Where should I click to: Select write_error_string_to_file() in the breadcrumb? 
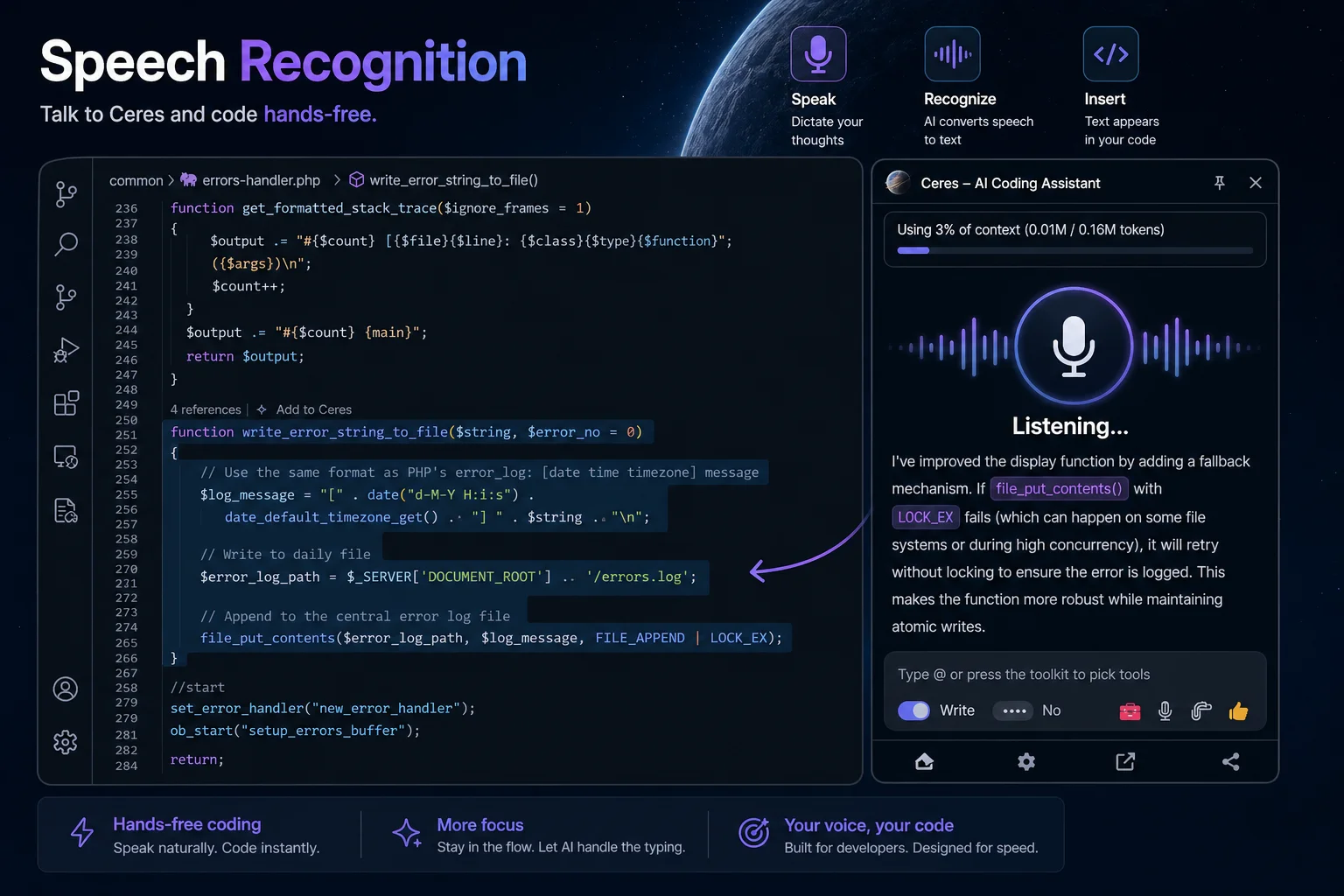[454, 179]
